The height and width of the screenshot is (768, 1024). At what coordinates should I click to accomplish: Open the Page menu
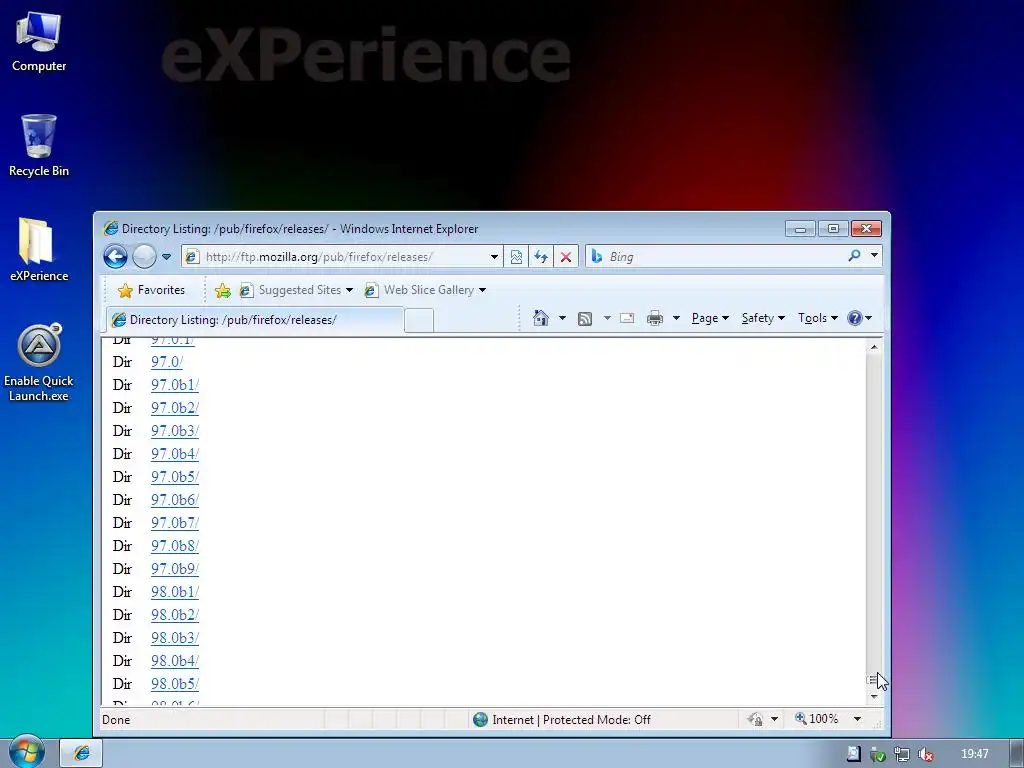[x=710, y=318]
